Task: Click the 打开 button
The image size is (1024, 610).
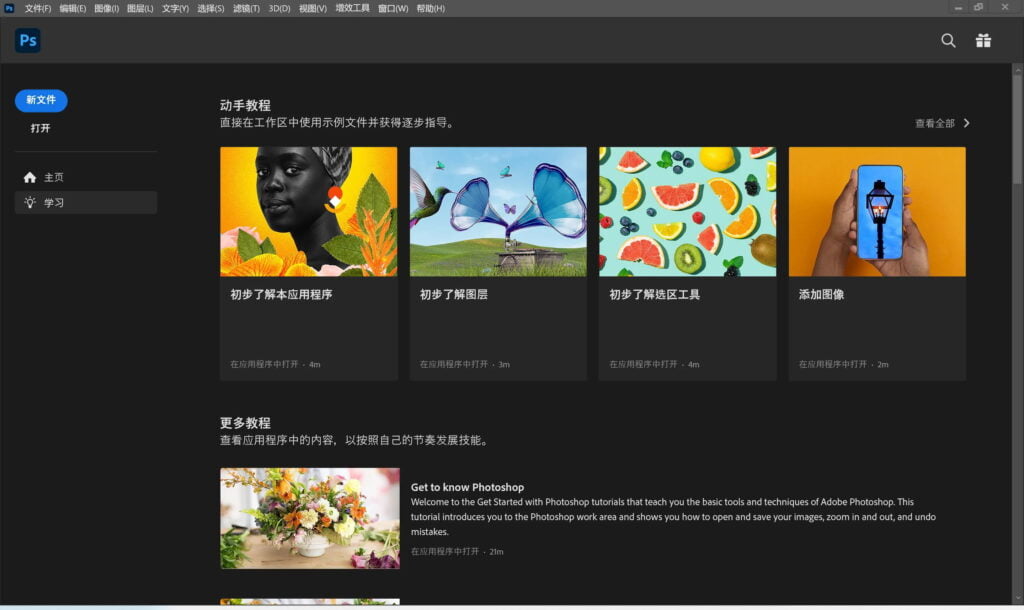Action: coord(40,128)
